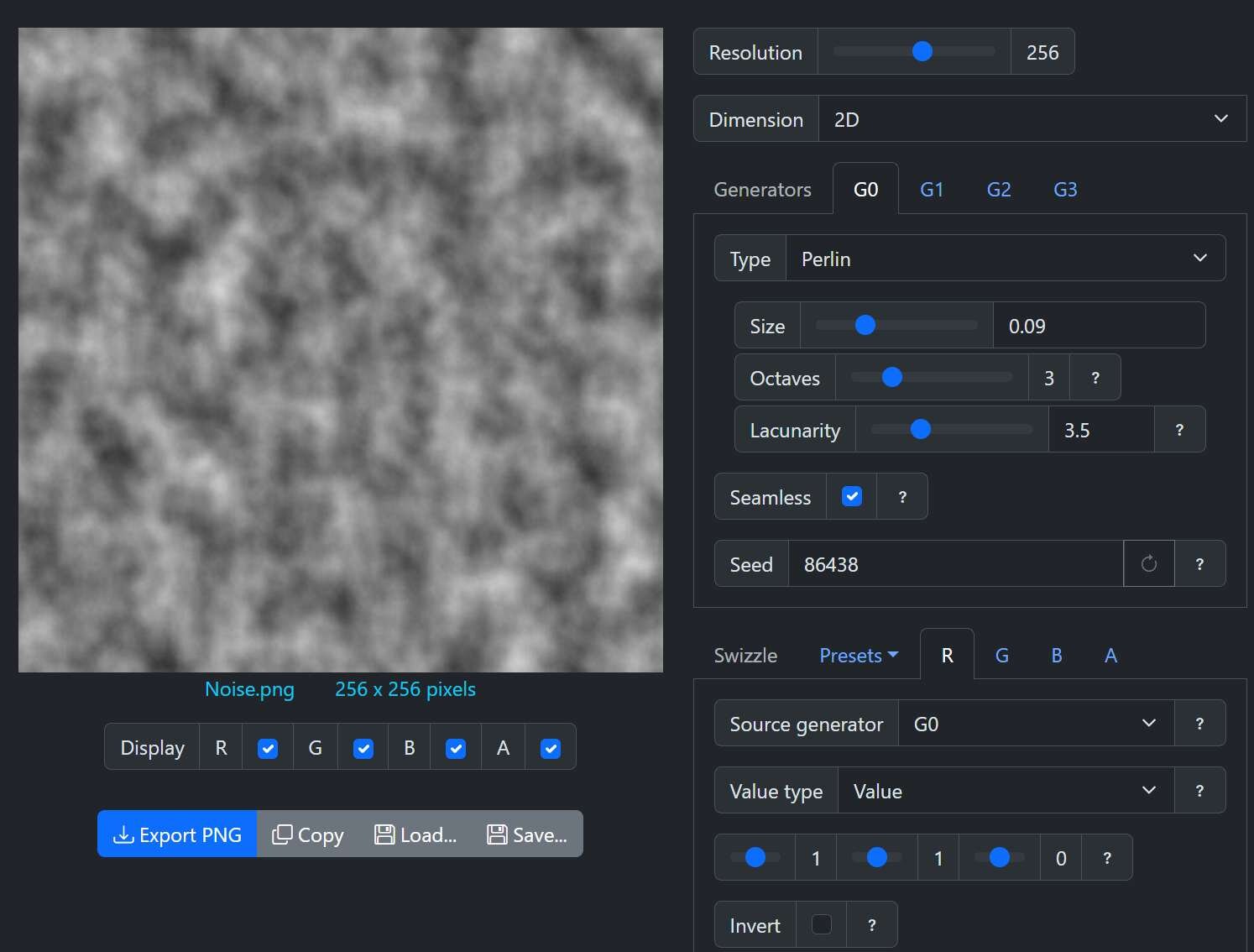Screen dimensions: 1254x952
Task: Select the B swizzle channel tab
Action: click(1056, 655)
